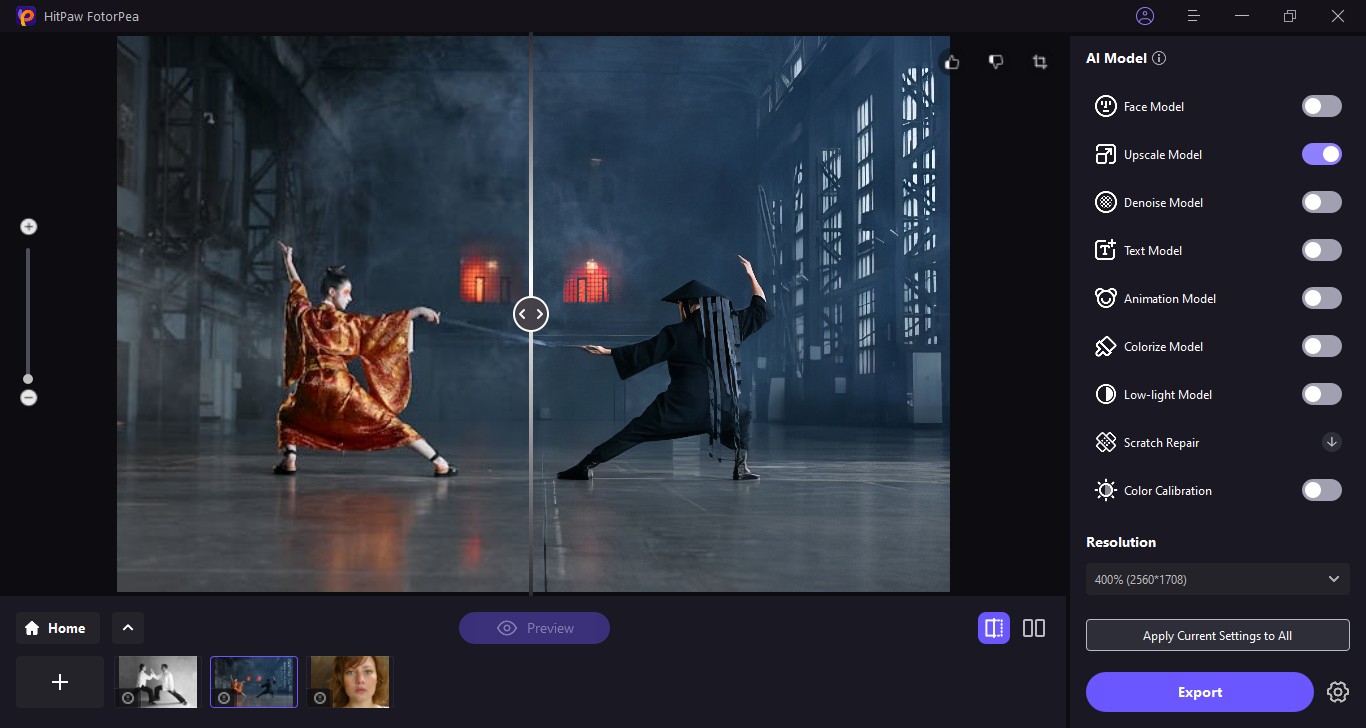The width and height of the screenshot is (1366, 728).
Task: Download the Scratch Repair model
Action: pyautogui.click(x=1332, y=442)
